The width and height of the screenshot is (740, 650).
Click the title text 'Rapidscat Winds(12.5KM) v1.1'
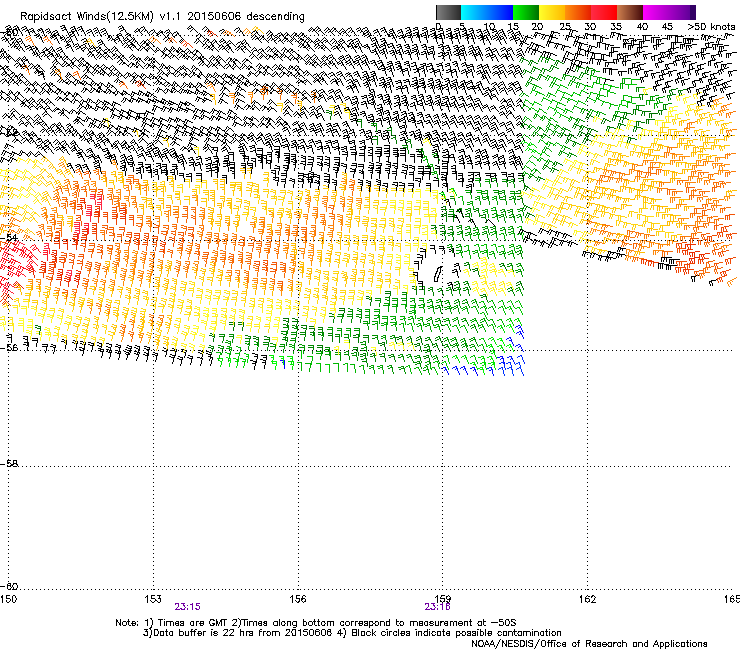tap(101, 17)
